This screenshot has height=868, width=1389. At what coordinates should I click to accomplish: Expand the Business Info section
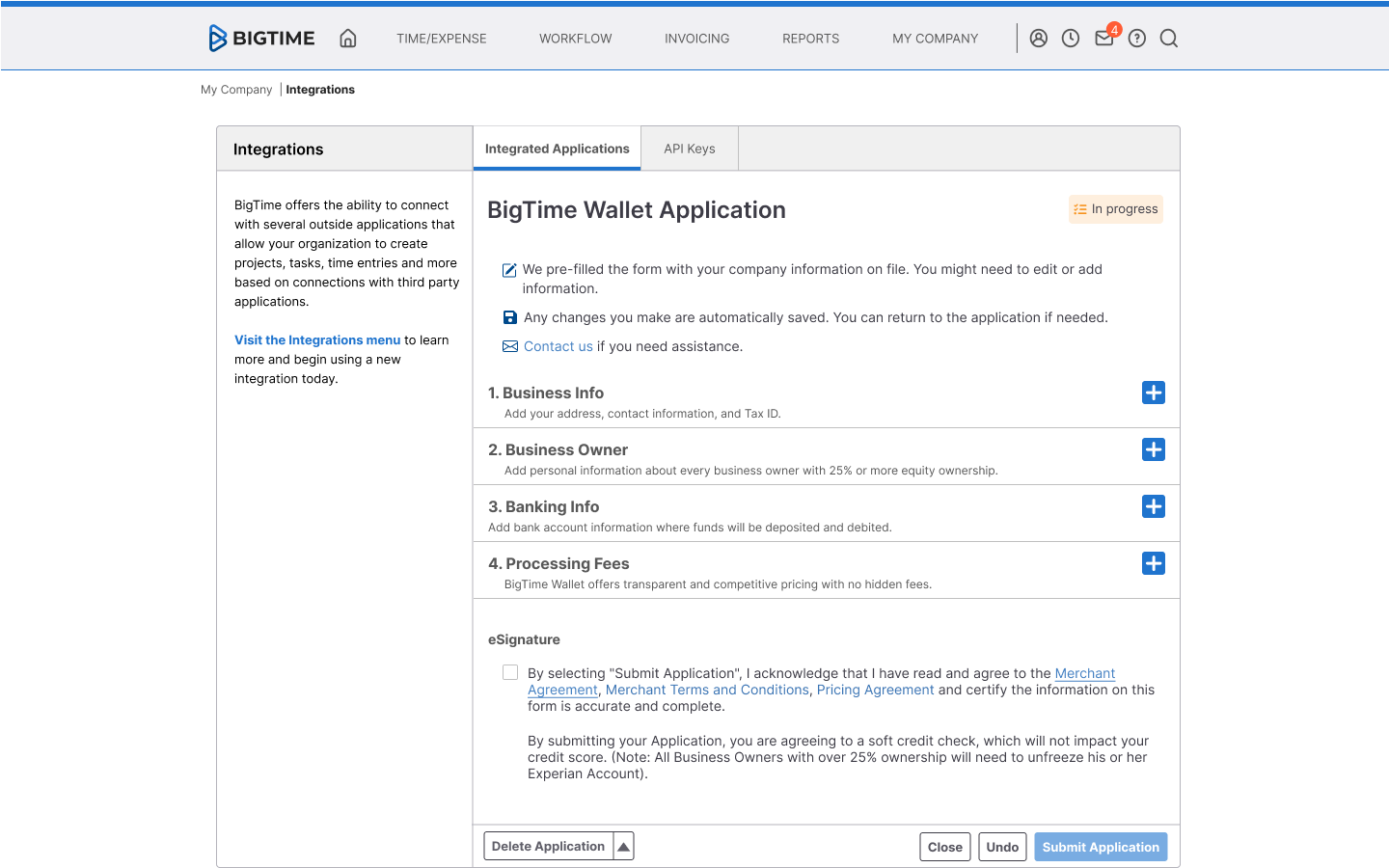[x=1154, y=393]
